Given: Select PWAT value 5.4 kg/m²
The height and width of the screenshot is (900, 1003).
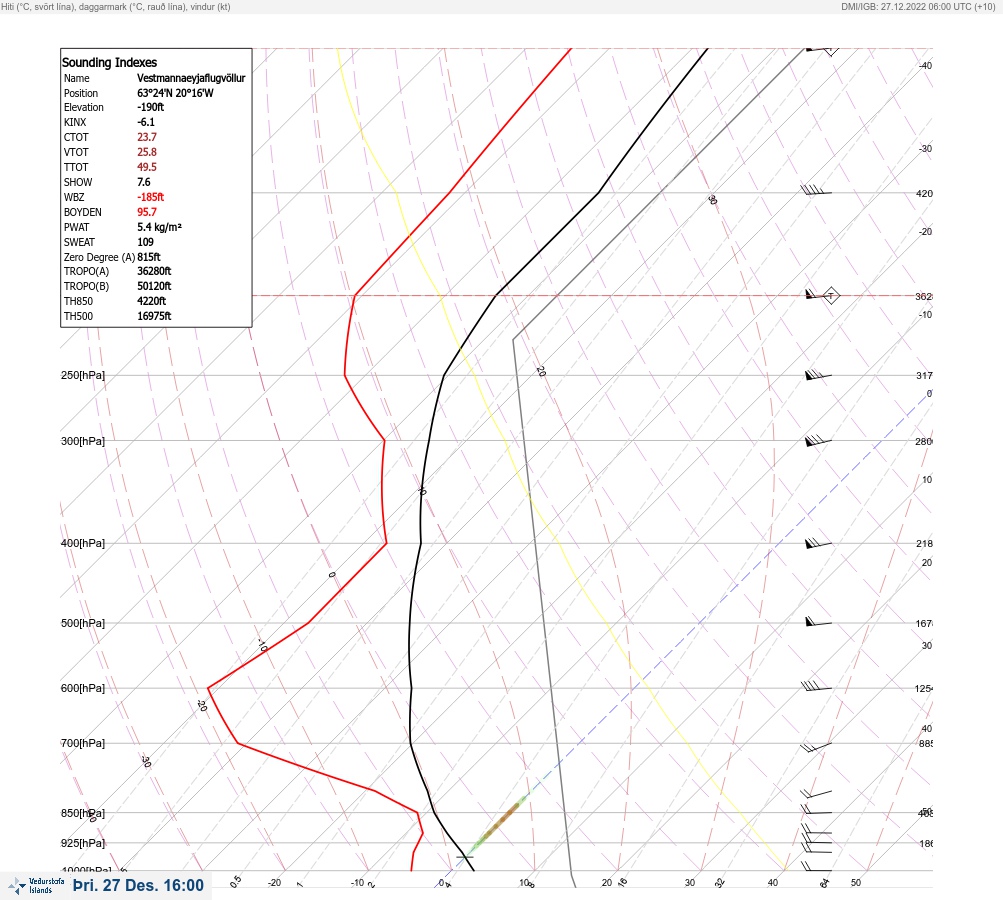Looking at the screenshot, I should click(x=159, y=227).
